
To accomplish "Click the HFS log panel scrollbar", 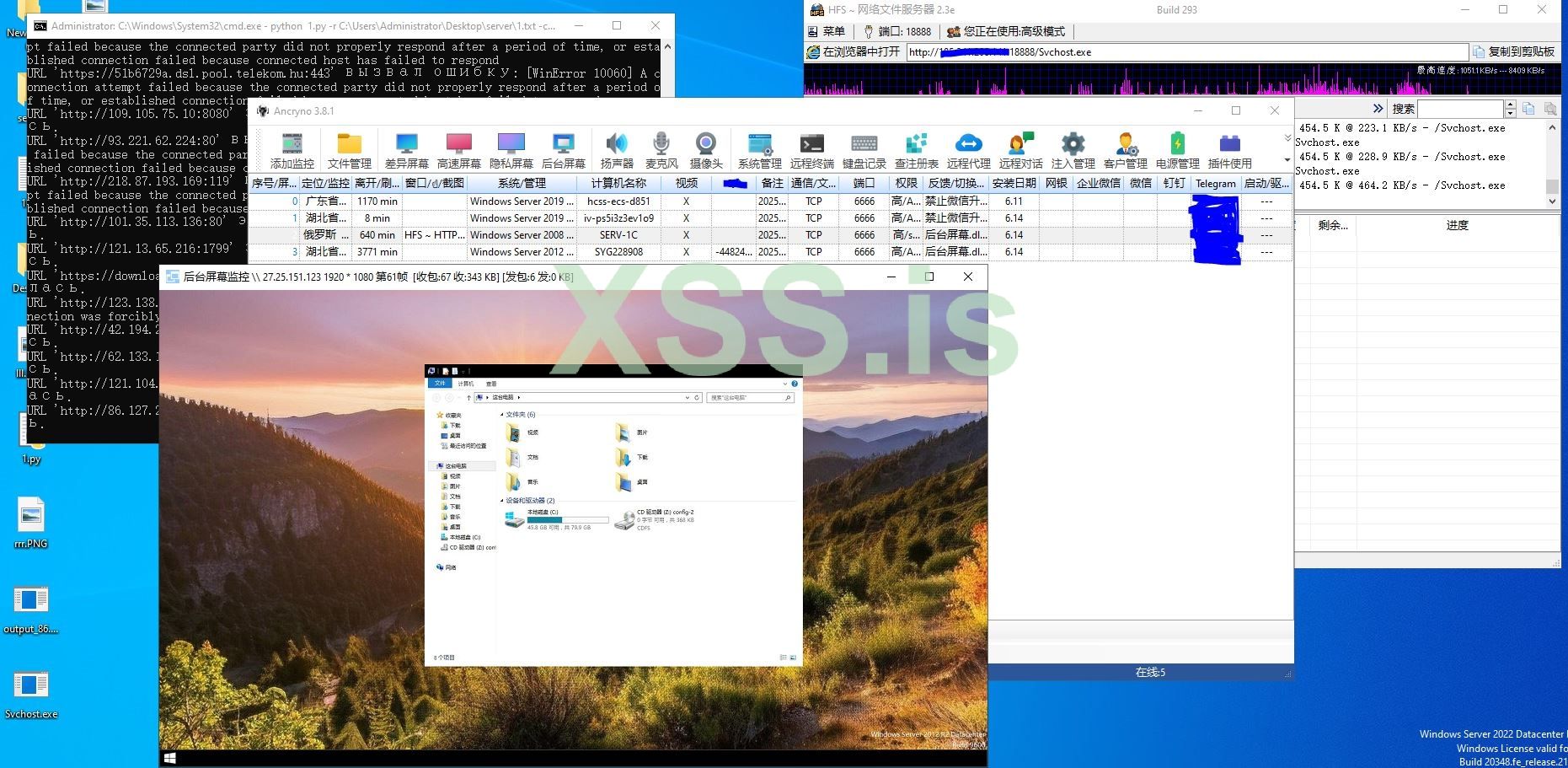I will pyautogui.click(x=1553, y=164).
